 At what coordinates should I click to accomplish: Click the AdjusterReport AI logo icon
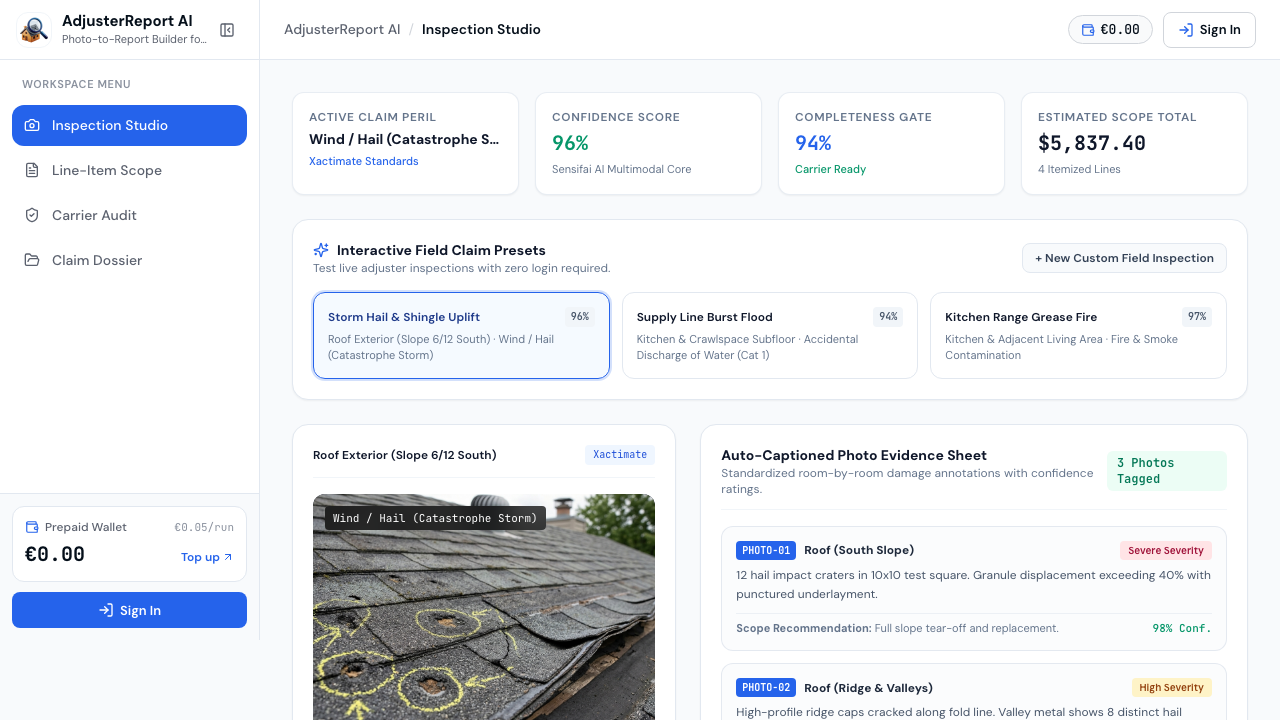[35, 30]
